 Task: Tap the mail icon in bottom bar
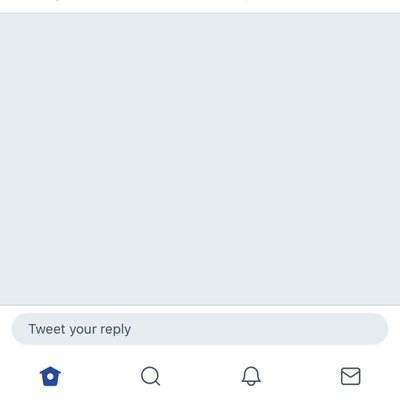point(351,376)
